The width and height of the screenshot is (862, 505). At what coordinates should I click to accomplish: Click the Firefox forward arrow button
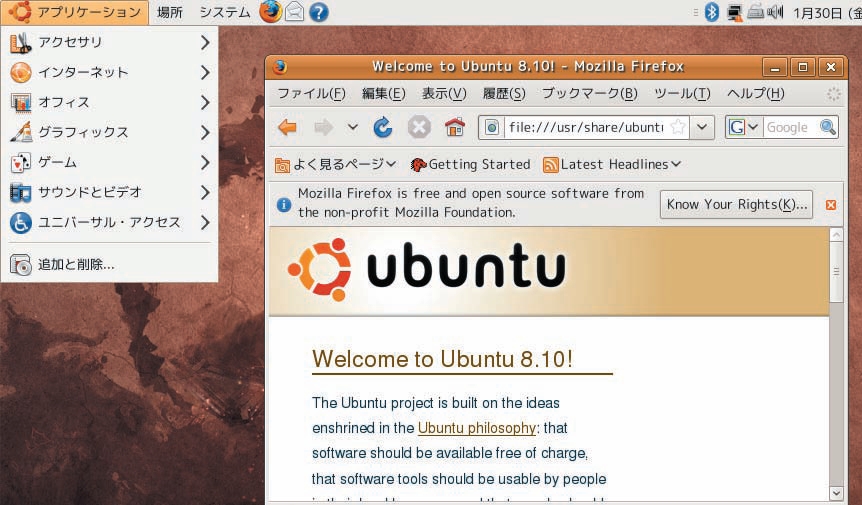pyautogui.click(x=323, y=127)
